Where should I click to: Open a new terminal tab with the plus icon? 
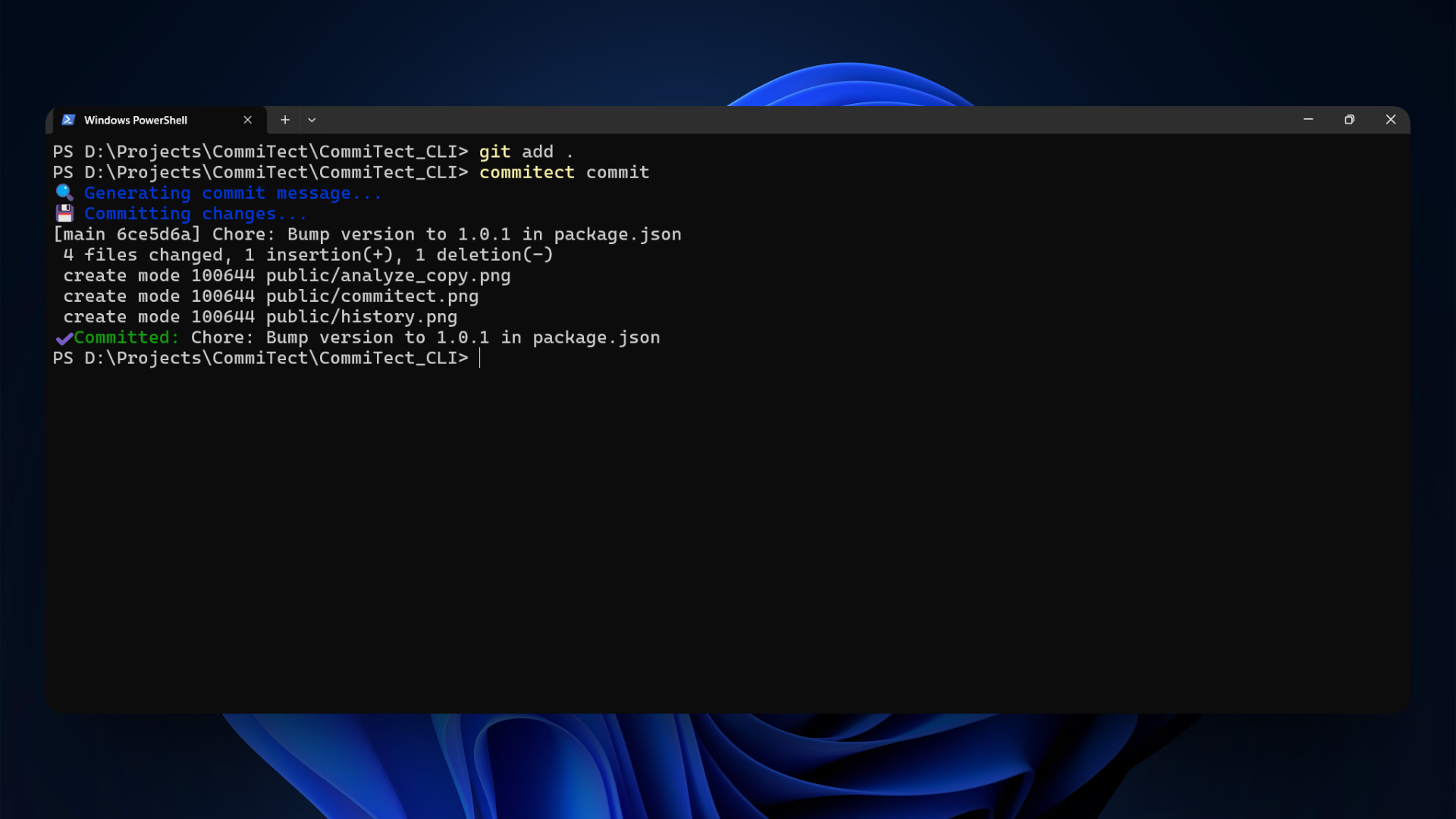(285, 119)
